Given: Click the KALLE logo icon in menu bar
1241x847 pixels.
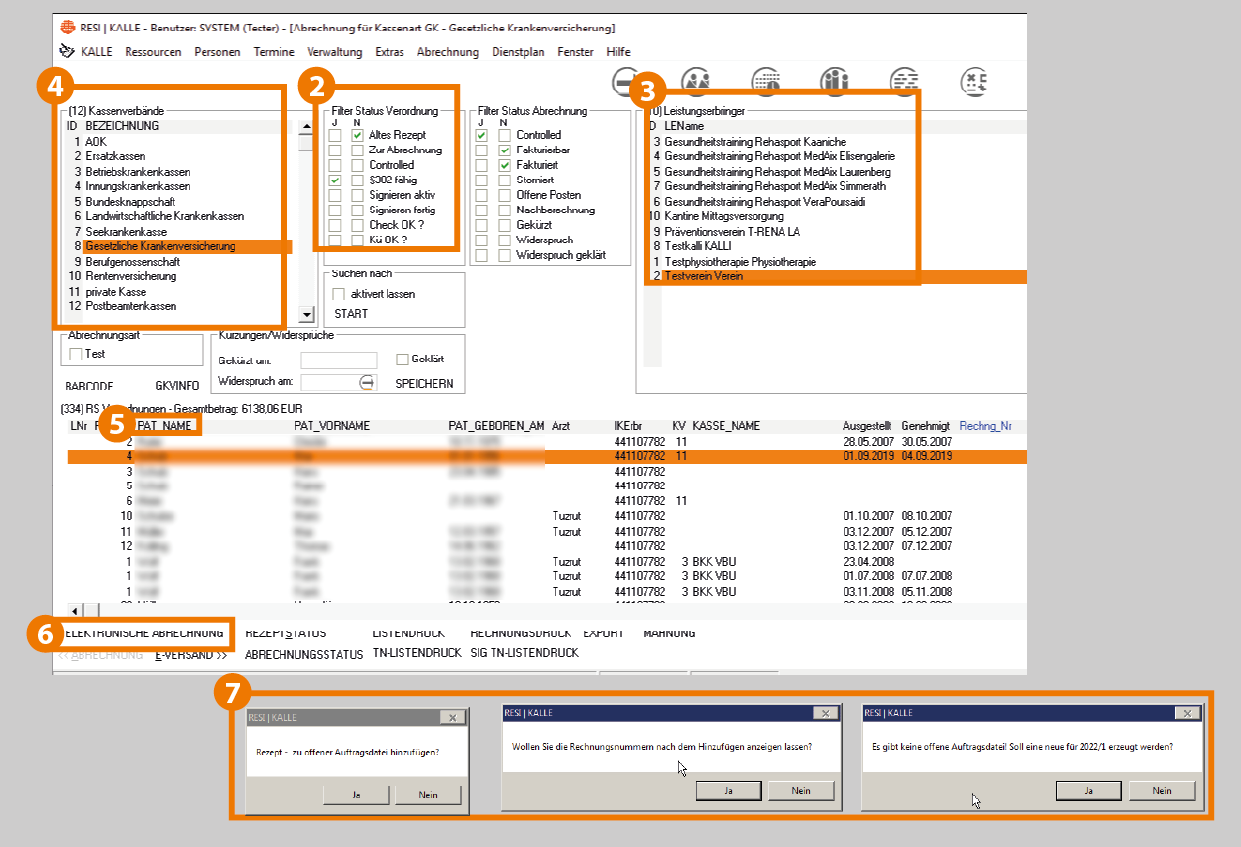Looking at the screenshot, I should [67, 52].
